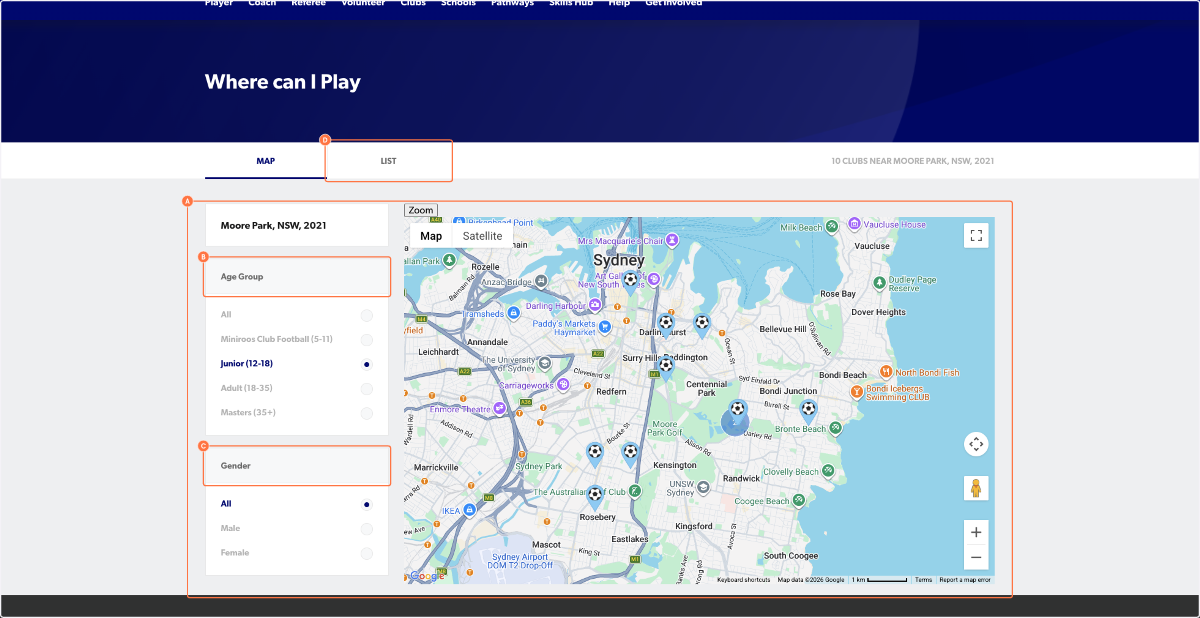The height and width of the screenshot is (618, 1200).
Task: Click the Bondi Icebergs Swimming Club icon
Action: click(857, 392)
